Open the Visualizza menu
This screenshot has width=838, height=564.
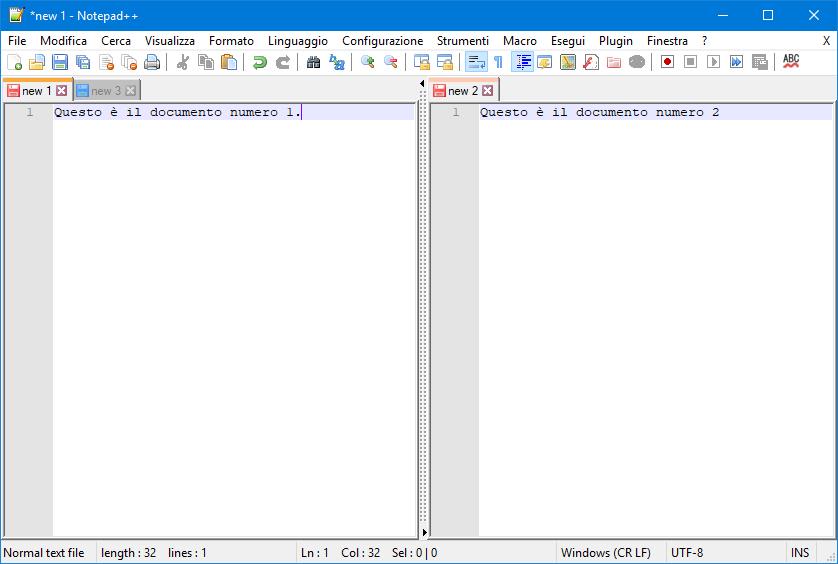(170, 41)
